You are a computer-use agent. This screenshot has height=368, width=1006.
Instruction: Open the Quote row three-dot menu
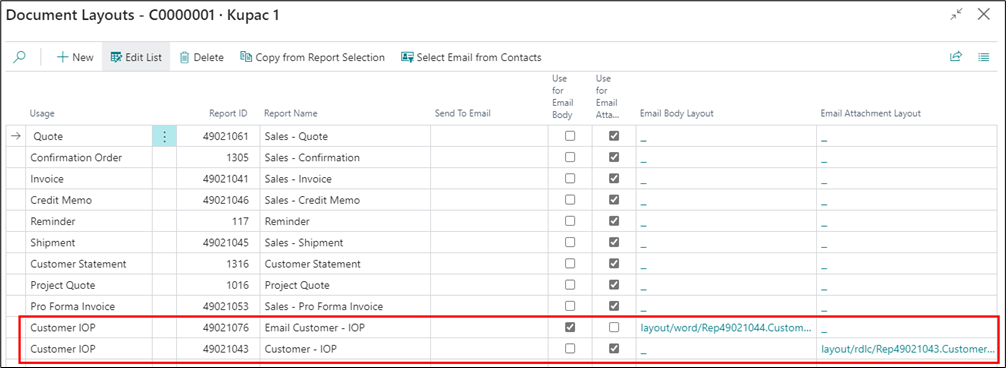pyautogui.click(x=164, y=136)
